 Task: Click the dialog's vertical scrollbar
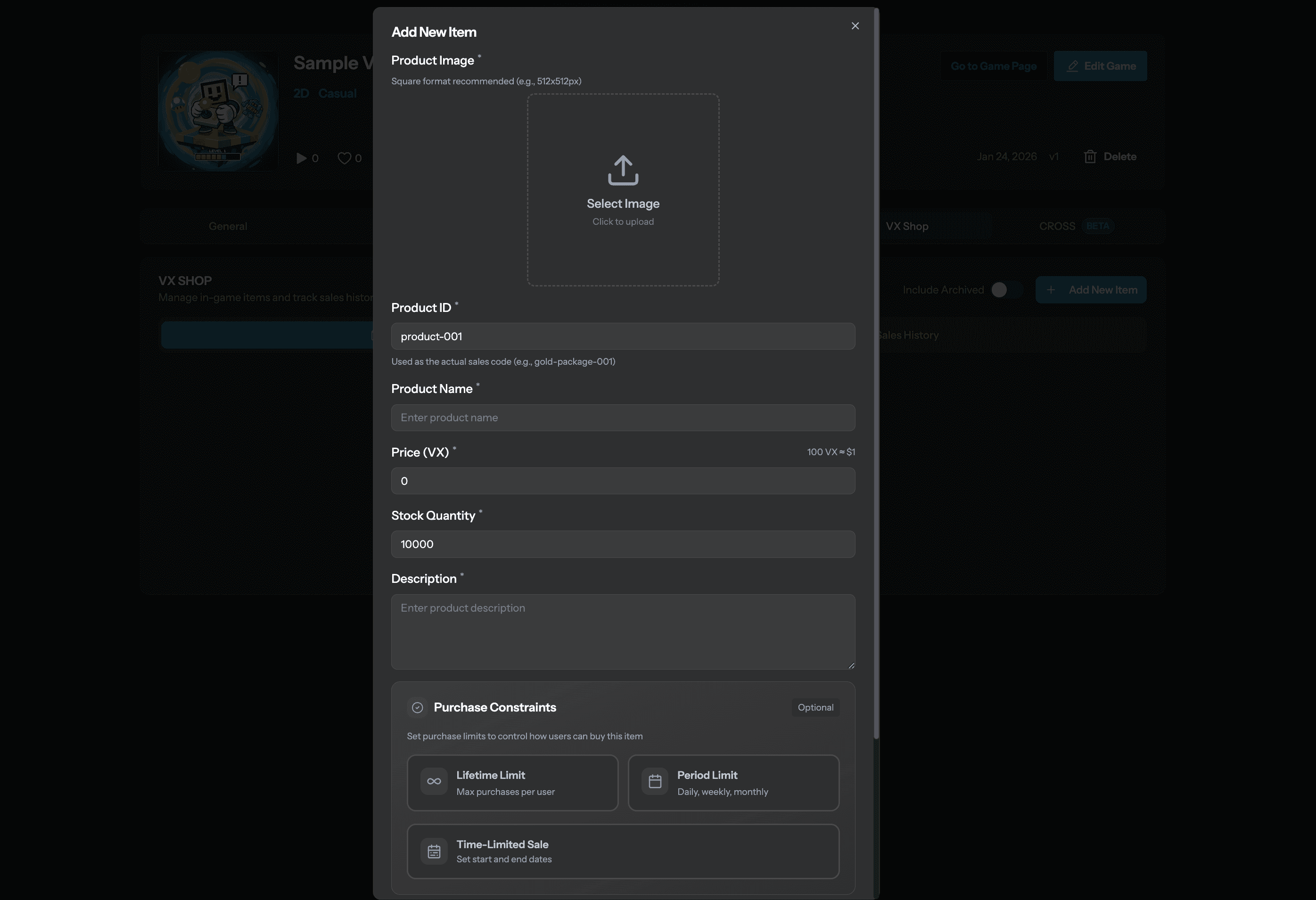pyautogui.click(x=876, y=374)
